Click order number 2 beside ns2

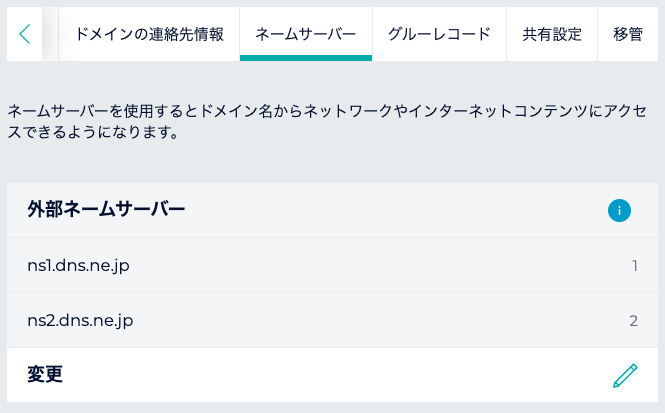click(634, 321)
